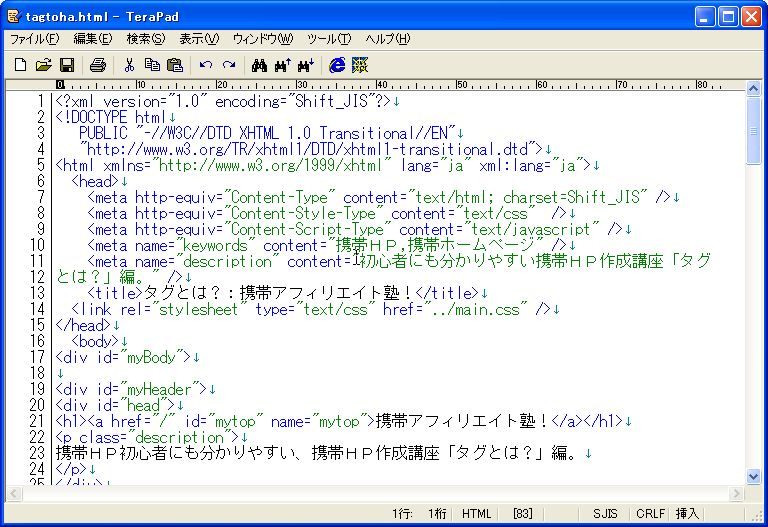Open the ヘルプ(H) menu

click(387, 39)
